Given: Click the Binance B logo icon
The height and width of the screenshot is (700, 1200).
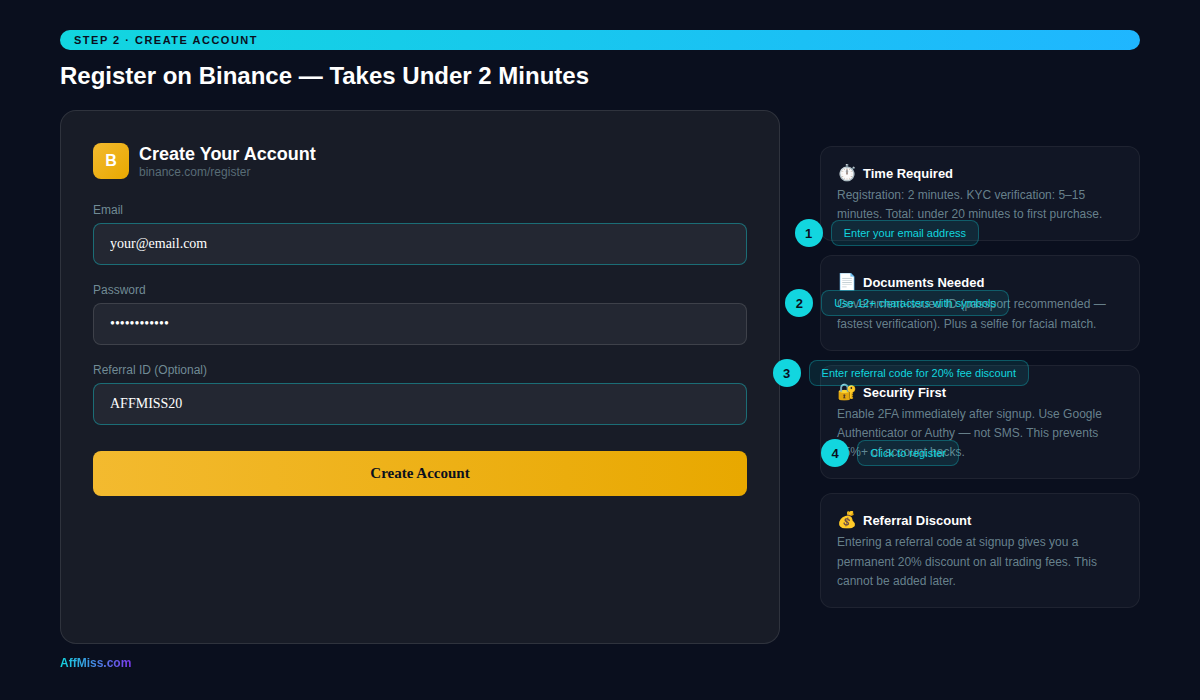Looking at the screenshot, I should 110,160.
